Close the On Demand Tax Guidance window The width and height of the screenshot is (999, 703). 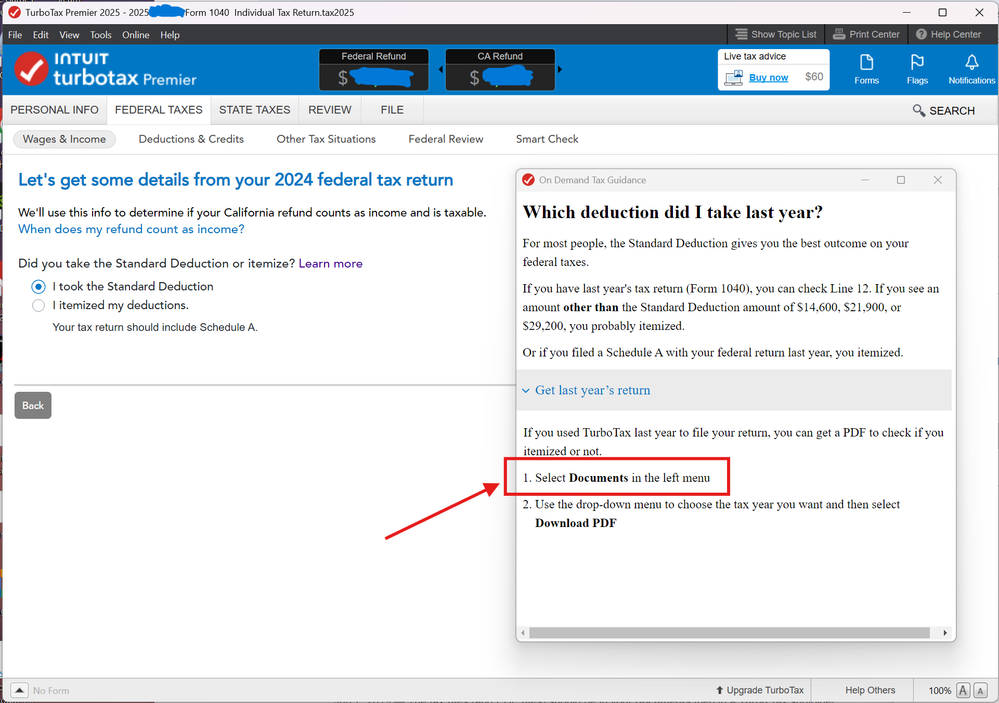937,180
